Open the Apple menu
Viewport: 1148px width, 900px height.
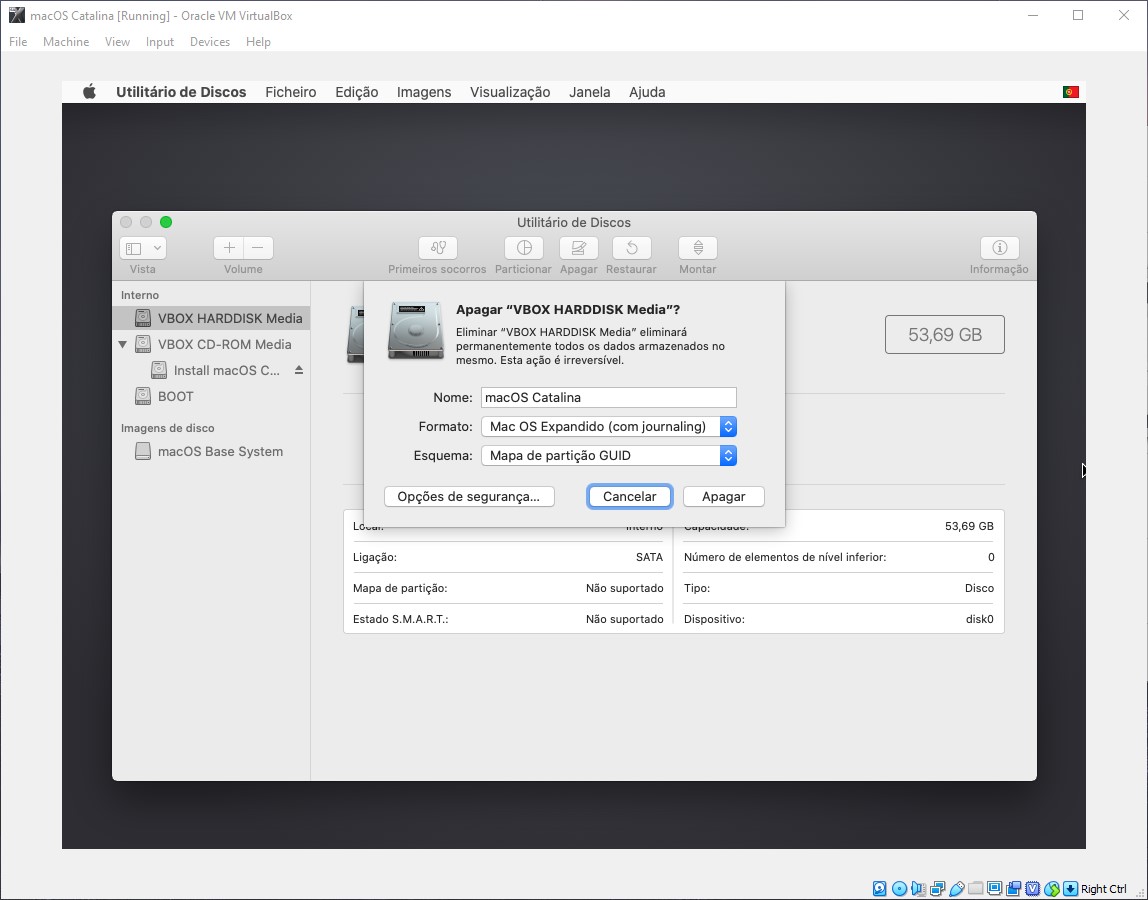point(89,92)
